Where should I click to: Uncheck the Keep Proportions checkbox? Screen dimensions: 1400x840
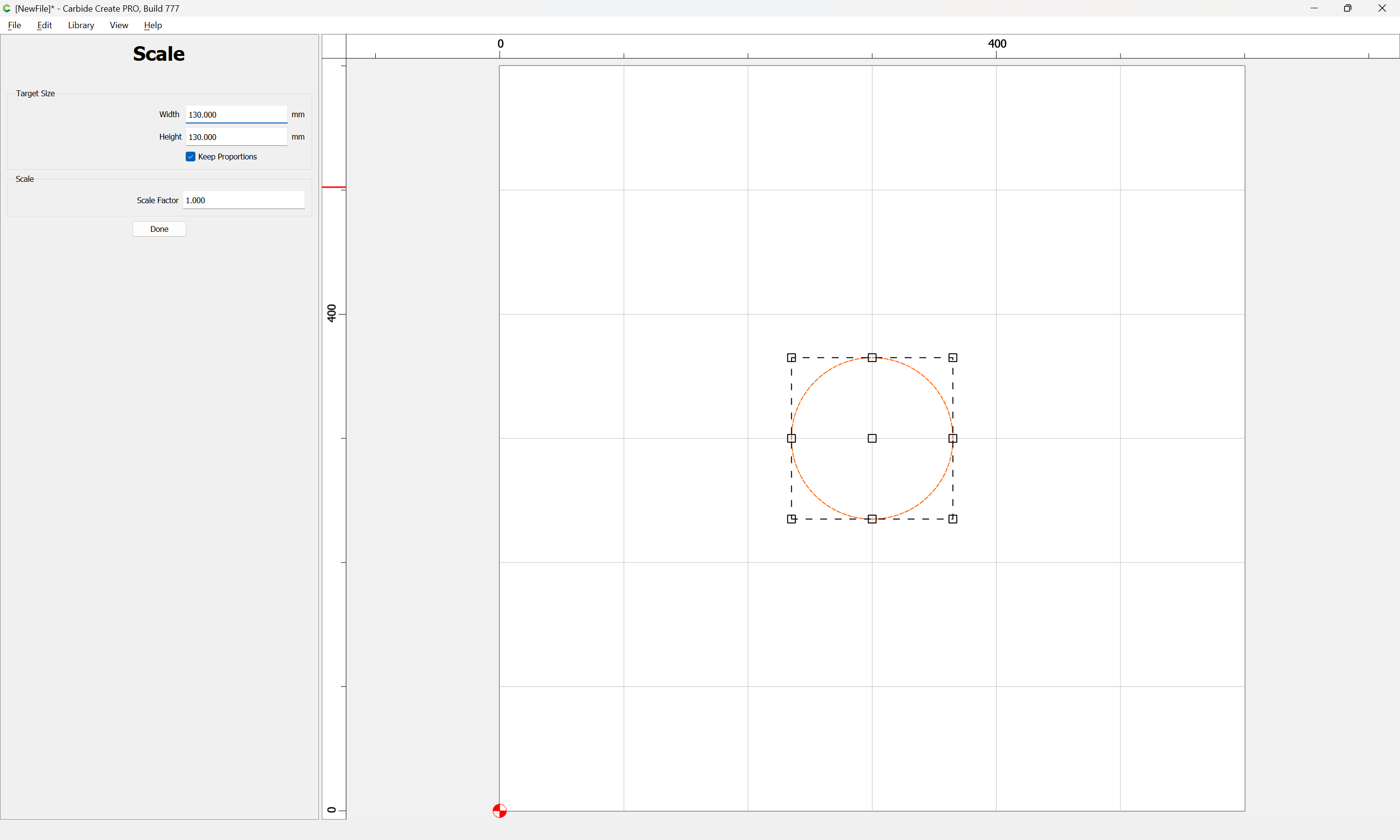191,157
